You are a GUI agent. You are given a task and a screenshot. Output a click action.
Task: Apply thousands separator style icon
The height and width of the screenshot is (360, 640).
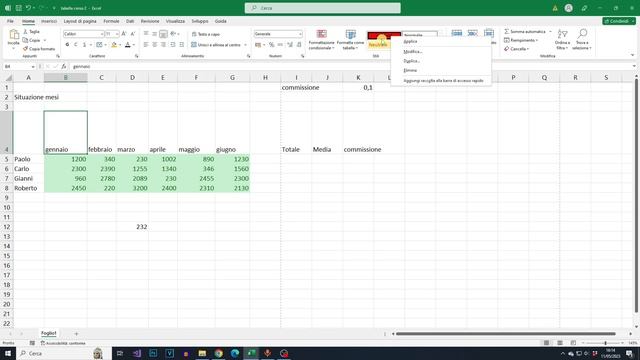280,45
